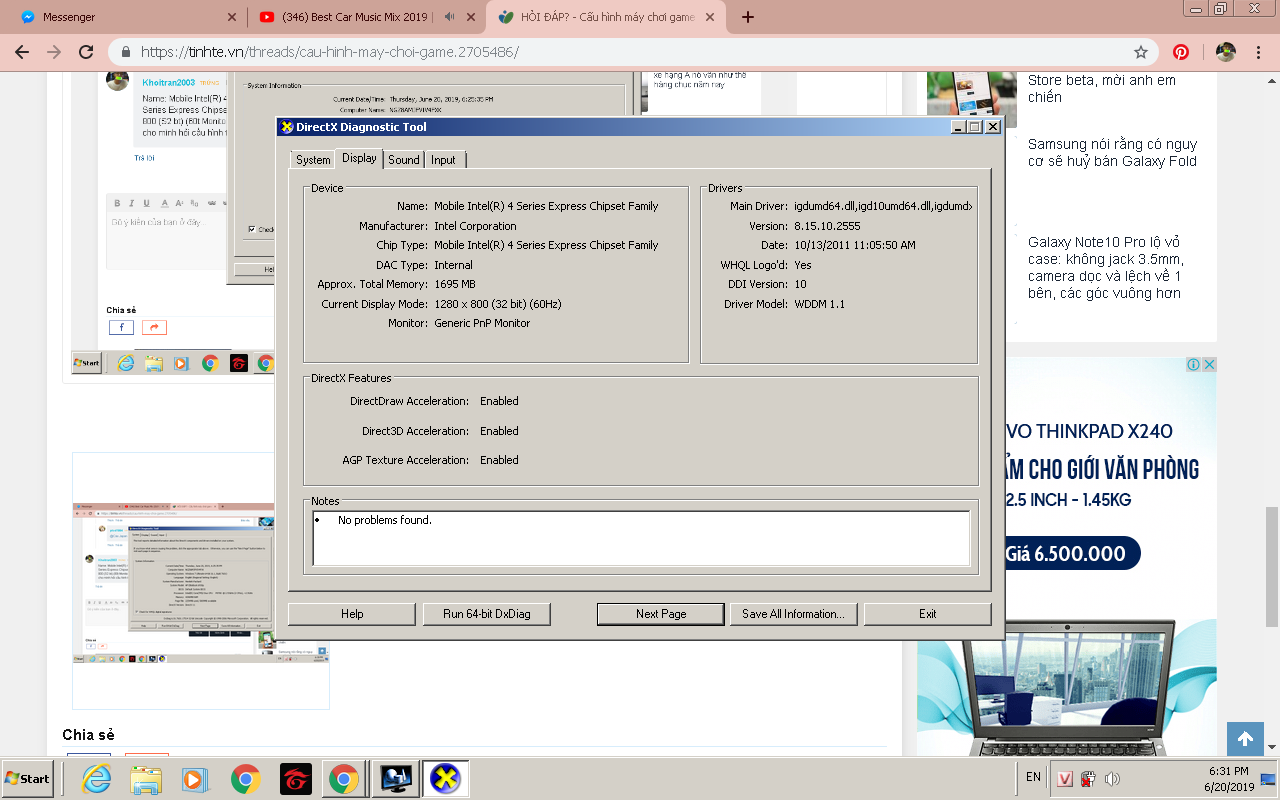This screenshot has width=1280, height=800.
Task: Click the driver version 8.15.10.2555
Action: click(826, 226)
